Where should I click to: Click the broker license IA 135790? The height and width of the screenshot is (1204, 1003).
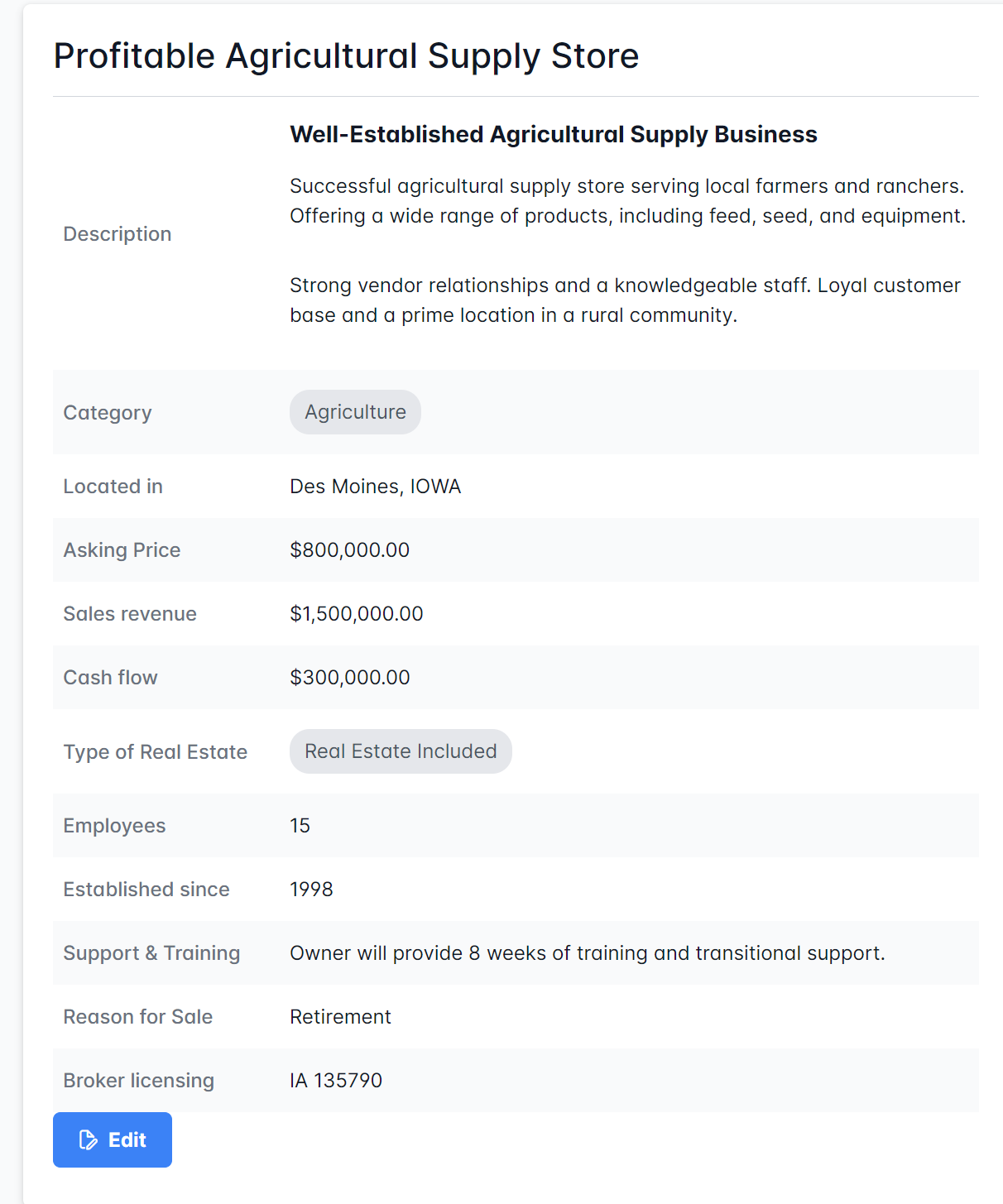[x=336, y=1081]
